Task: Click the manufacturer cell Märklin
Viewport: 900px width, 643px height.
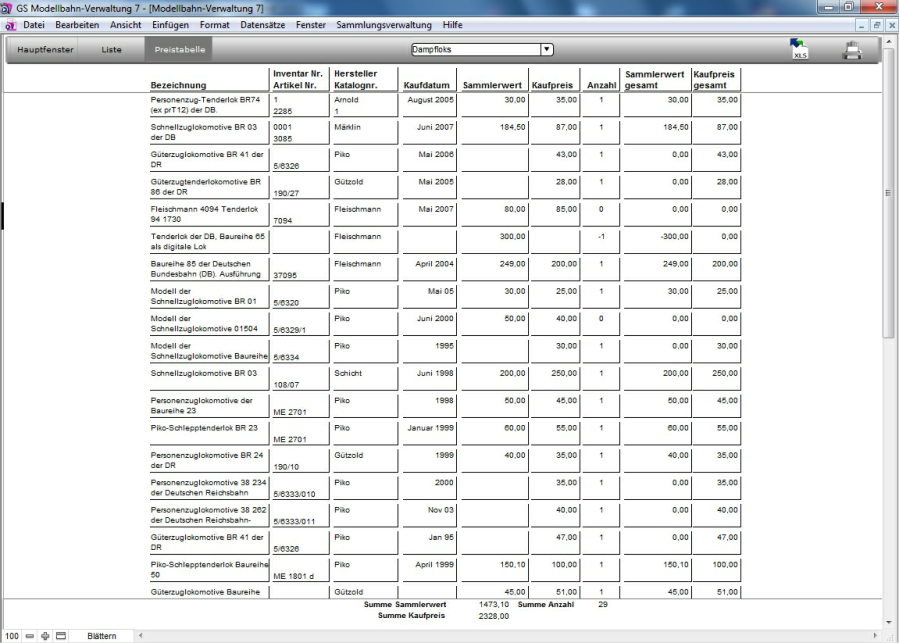Action: pos(347,127)
